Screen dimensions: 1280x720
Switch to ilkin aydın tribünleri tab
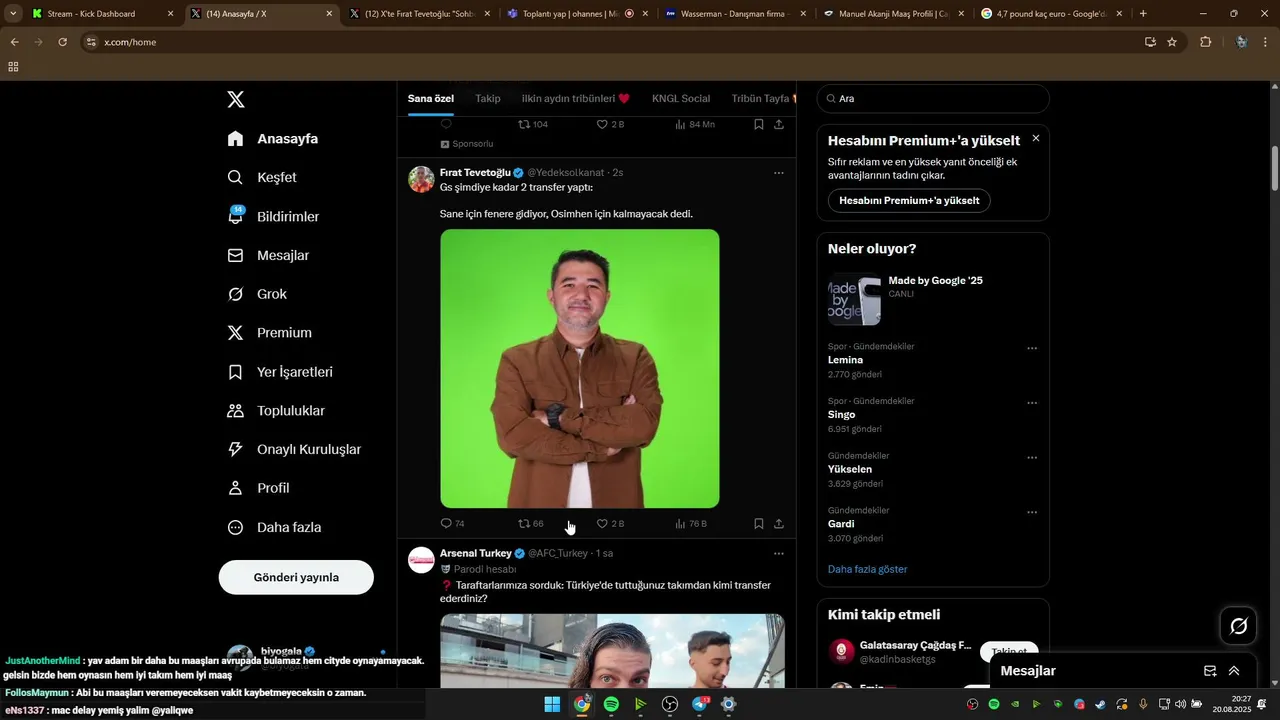576,98
